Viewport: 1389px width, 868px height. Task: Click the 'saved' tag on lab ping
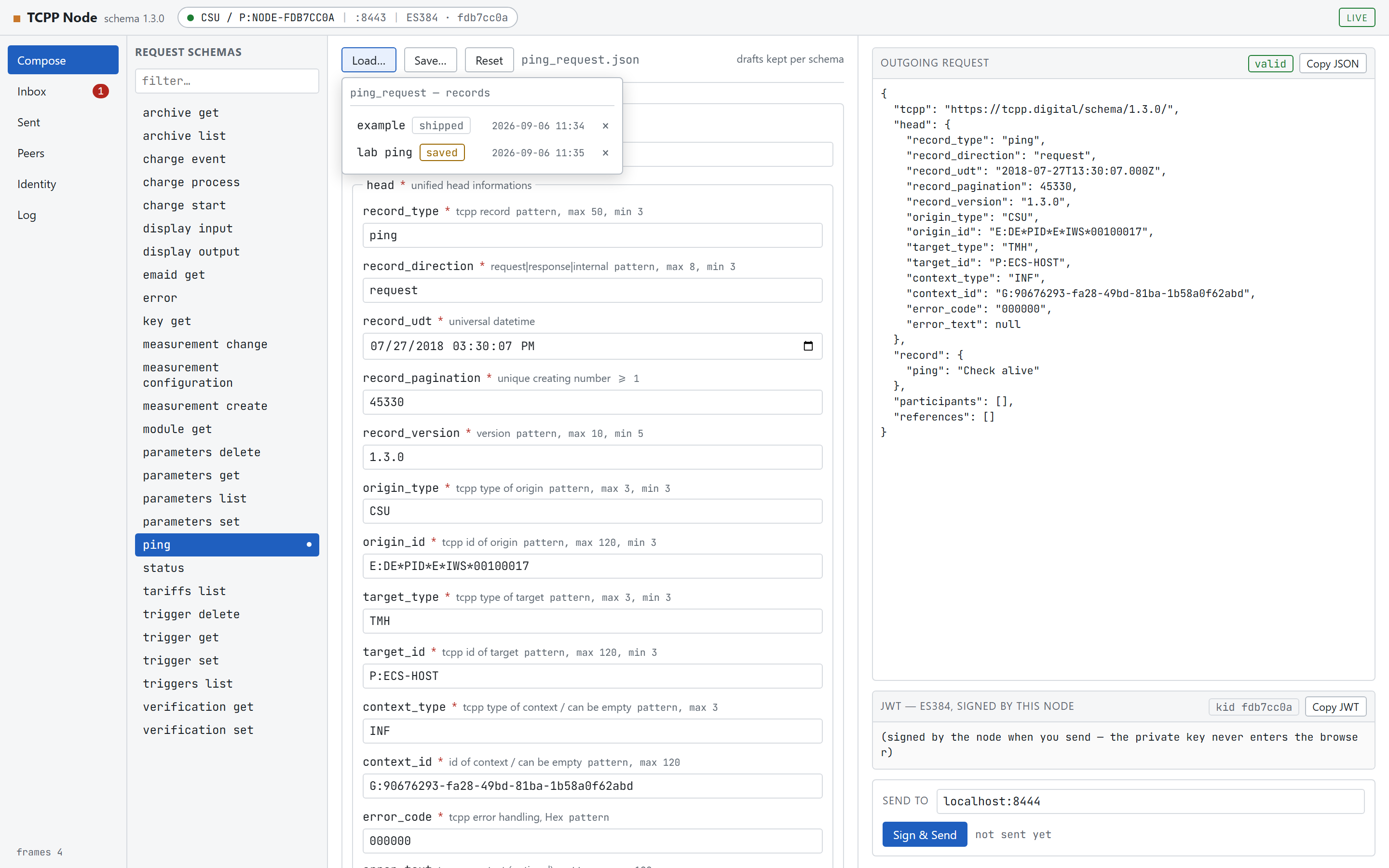coord(442,153)
